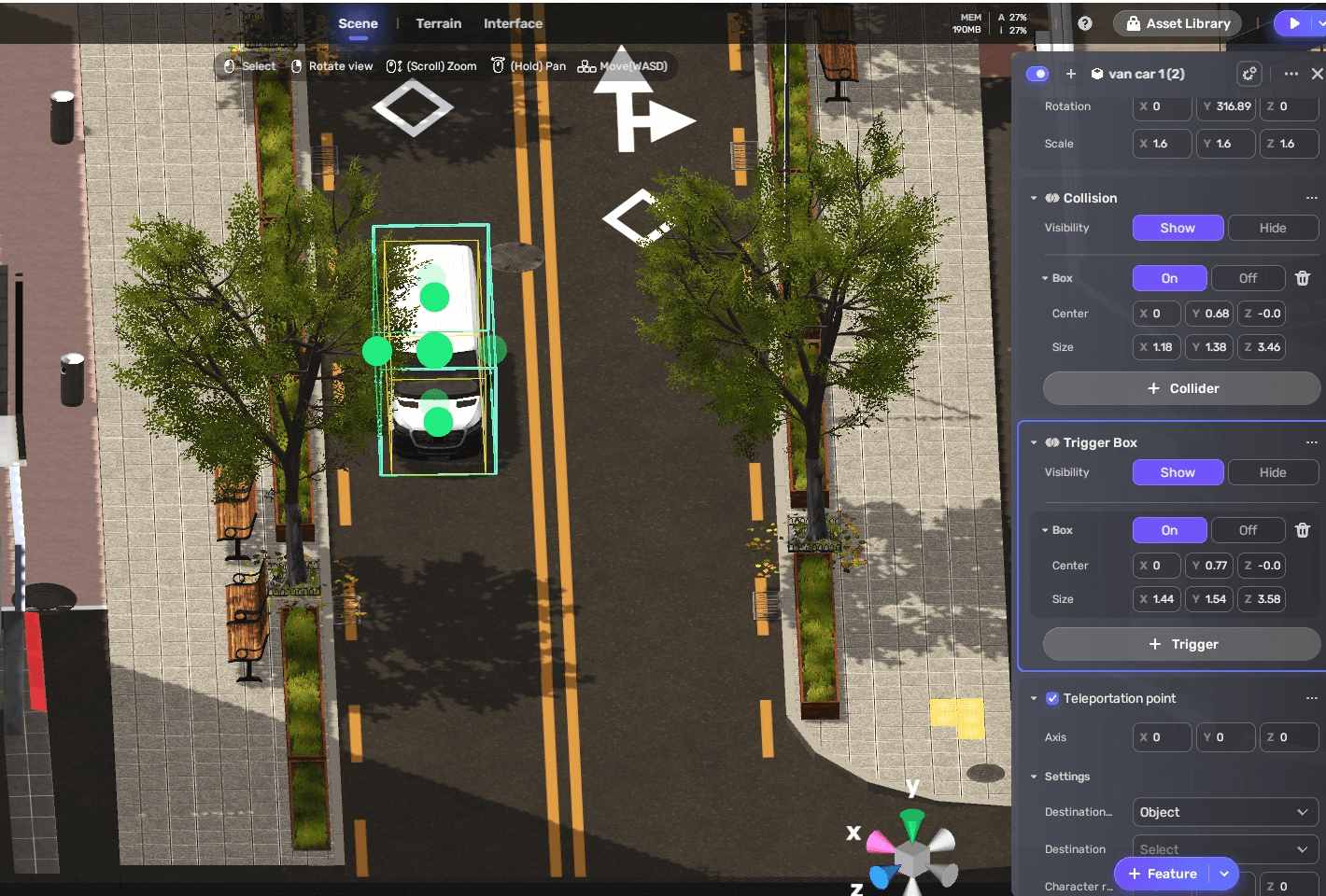Screen dimensions: 1326x896
Task: Click the plus icon next to van car name
Action: click(1071, 74)
